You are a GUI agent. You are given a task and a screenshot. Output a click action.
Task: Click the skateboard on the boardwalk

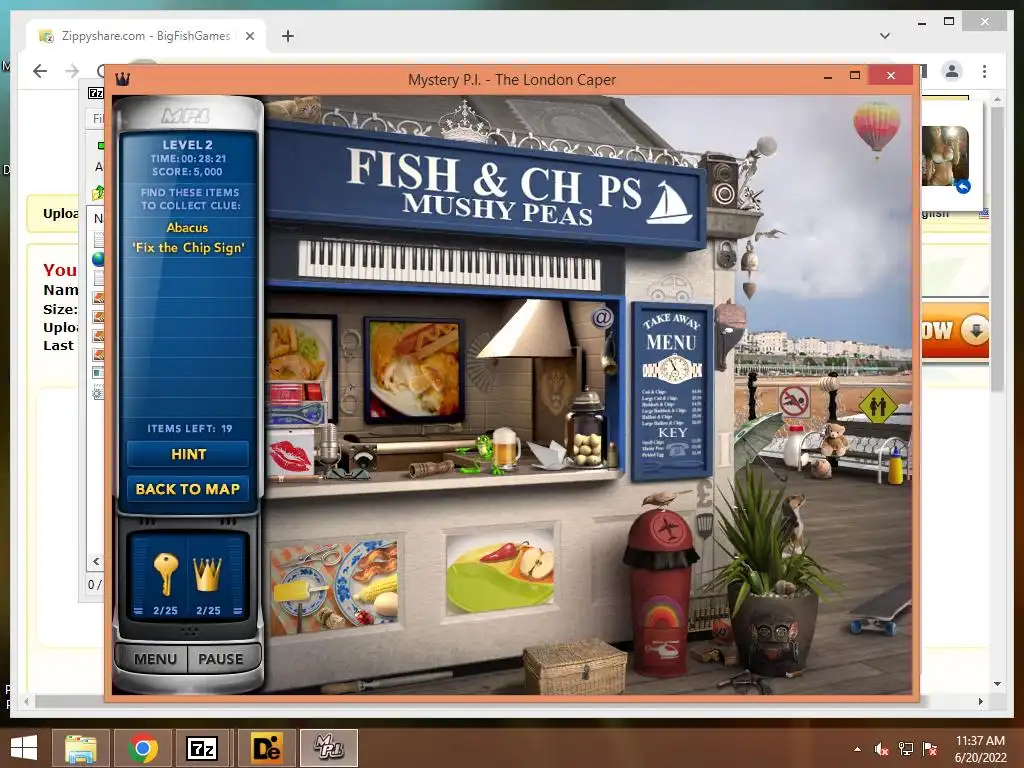[882, 611]
